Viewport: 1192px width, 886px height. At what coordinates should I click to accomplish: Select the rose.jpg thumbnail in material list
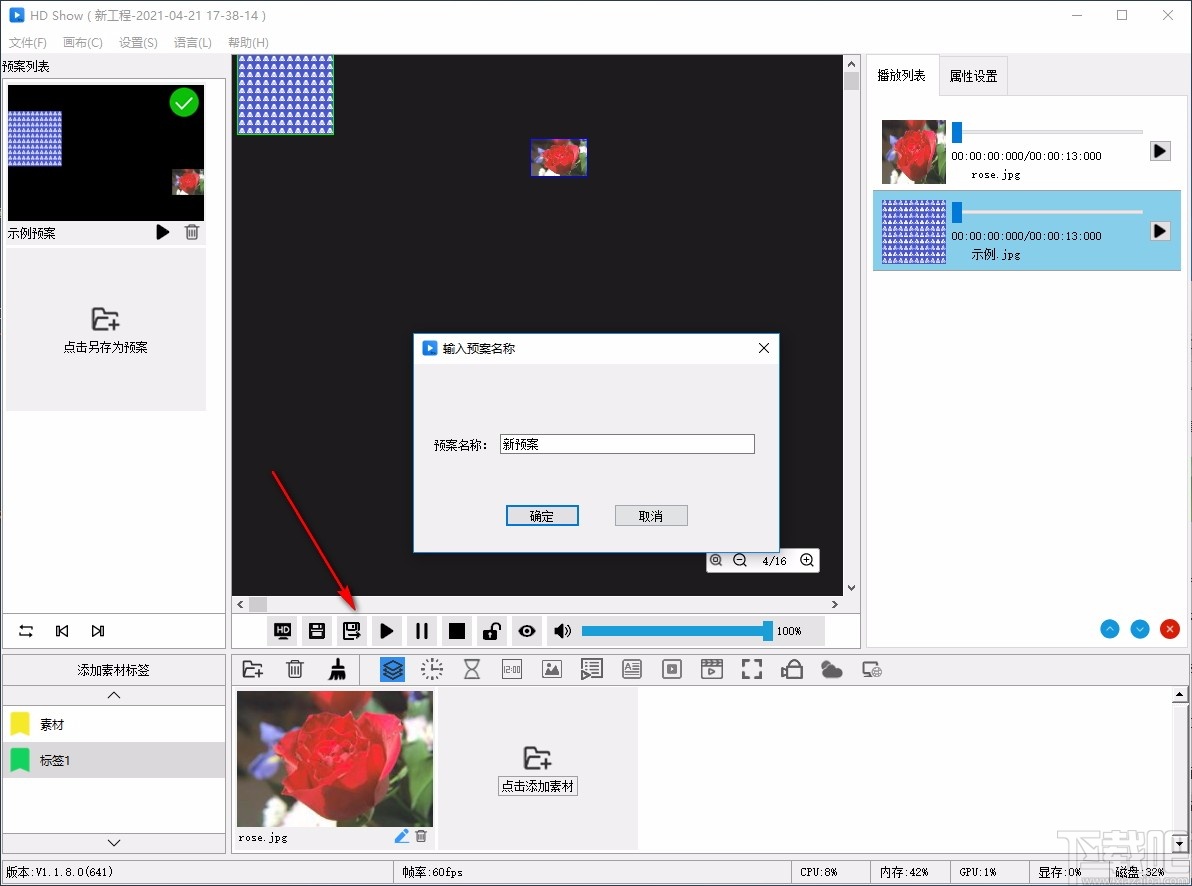pos(334,759)
